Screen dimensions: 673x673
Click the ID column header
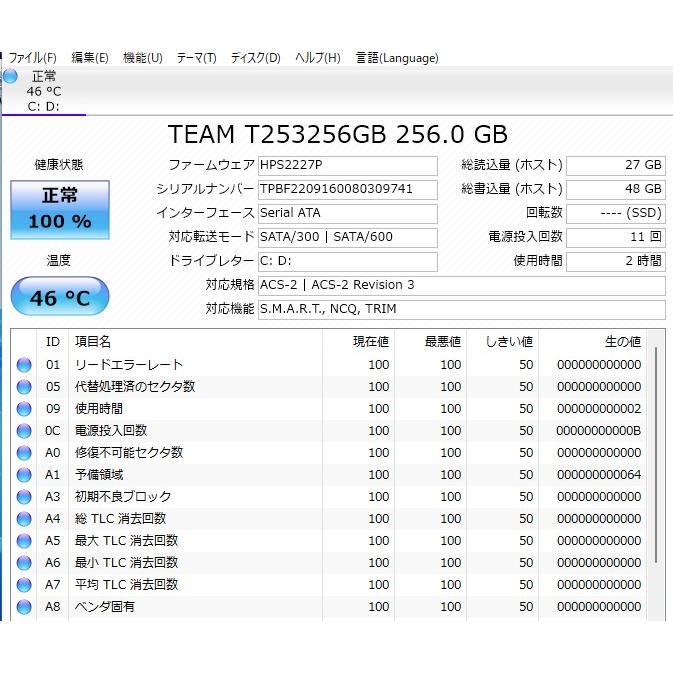tap(53, 342)
